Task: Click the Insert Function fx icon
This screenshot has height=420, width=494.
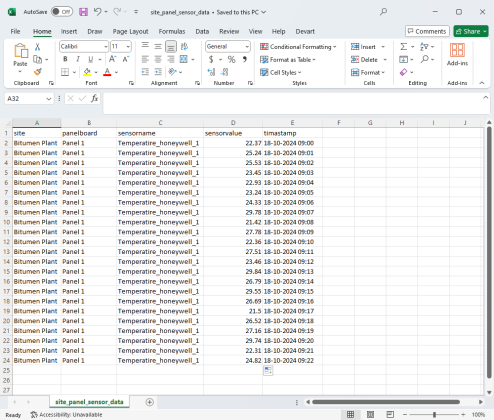Action: (95, 98)
